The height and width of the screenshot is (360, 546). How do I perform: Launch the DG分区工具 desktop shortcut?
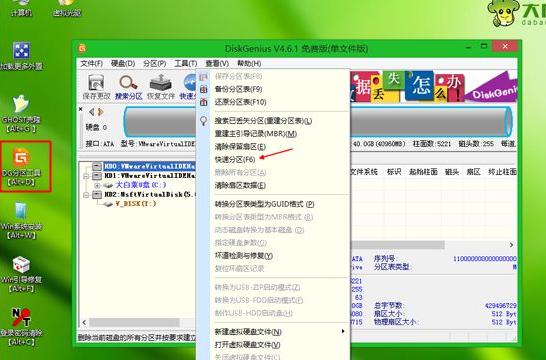click(x=22, y=166)
